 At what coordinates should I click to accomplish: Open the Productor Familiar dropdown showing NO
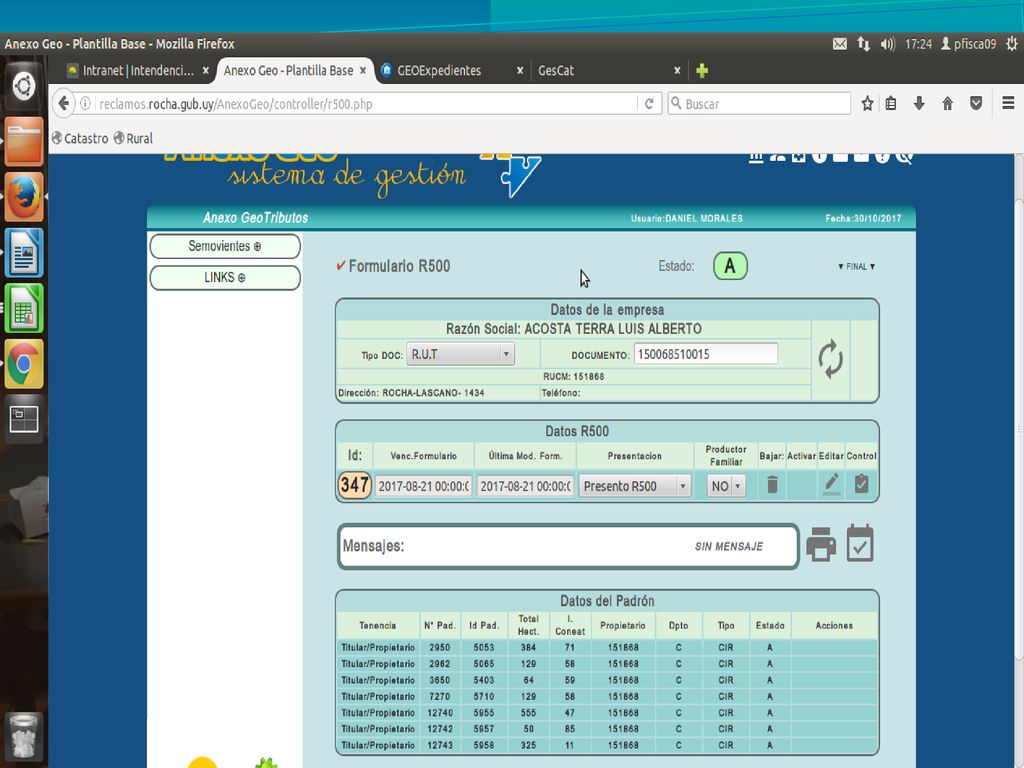coord(726,486)
